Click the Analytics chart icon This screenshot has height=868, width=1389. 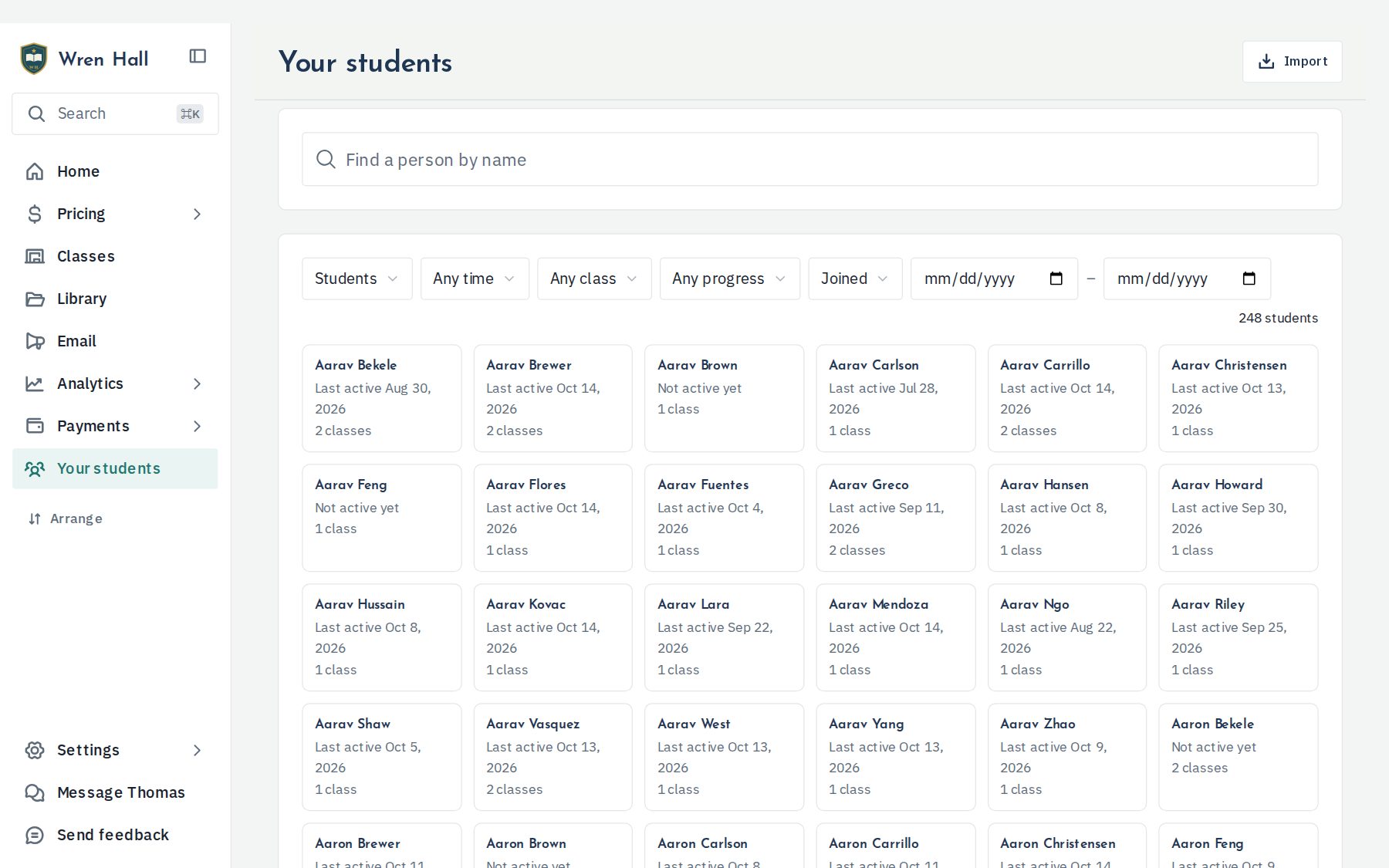[35, 383]
